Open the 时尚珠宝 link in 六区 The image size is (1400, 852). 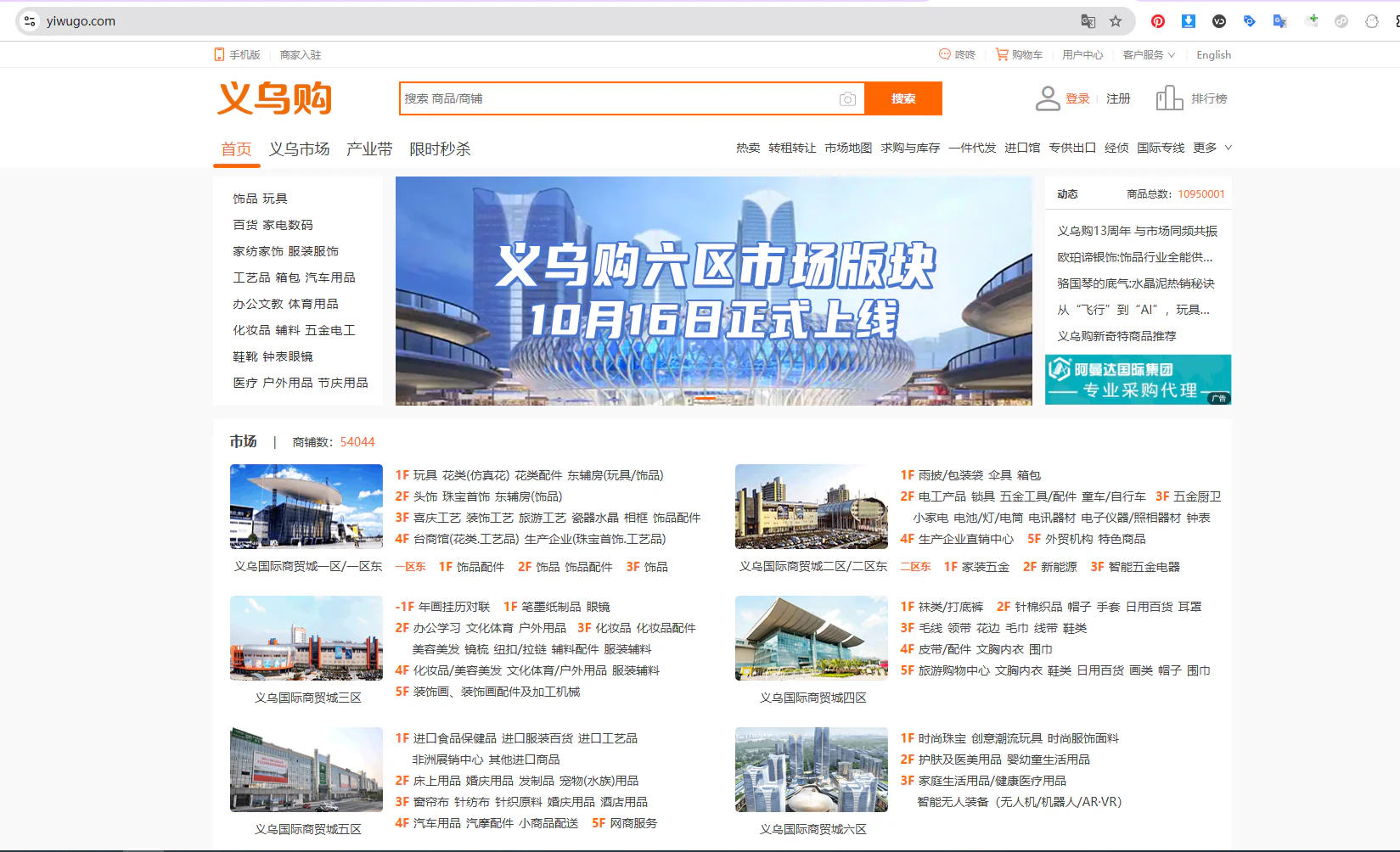(942, 738)
